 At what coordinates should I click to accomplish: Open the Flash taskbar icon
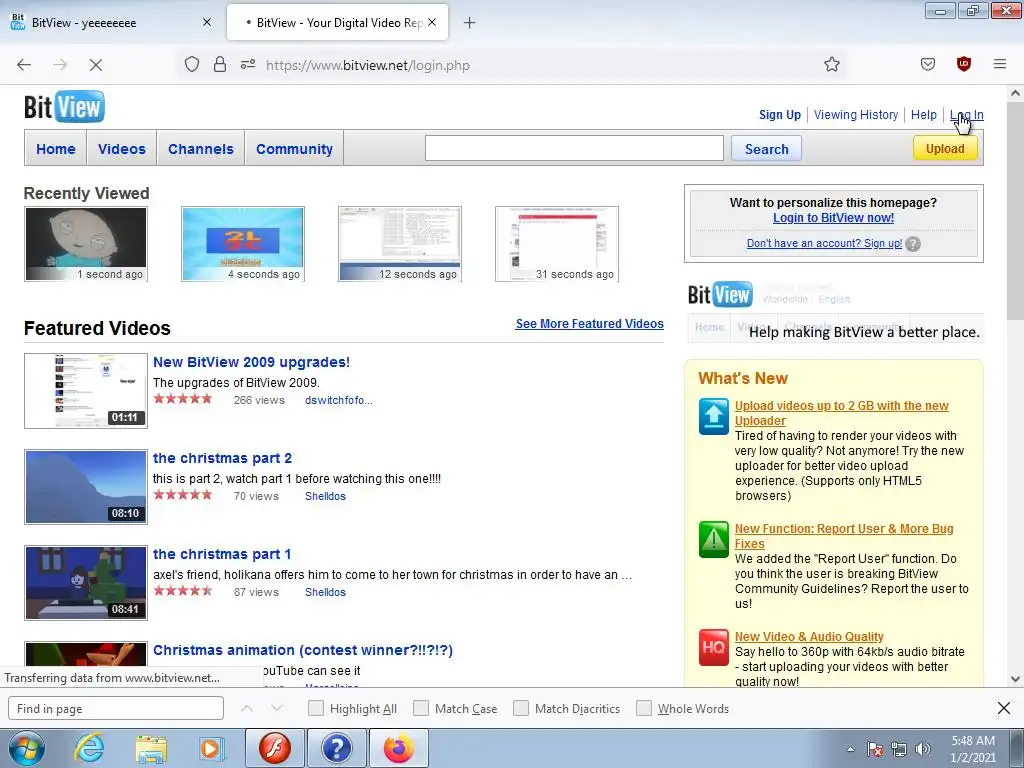click(x=275, y=748)
